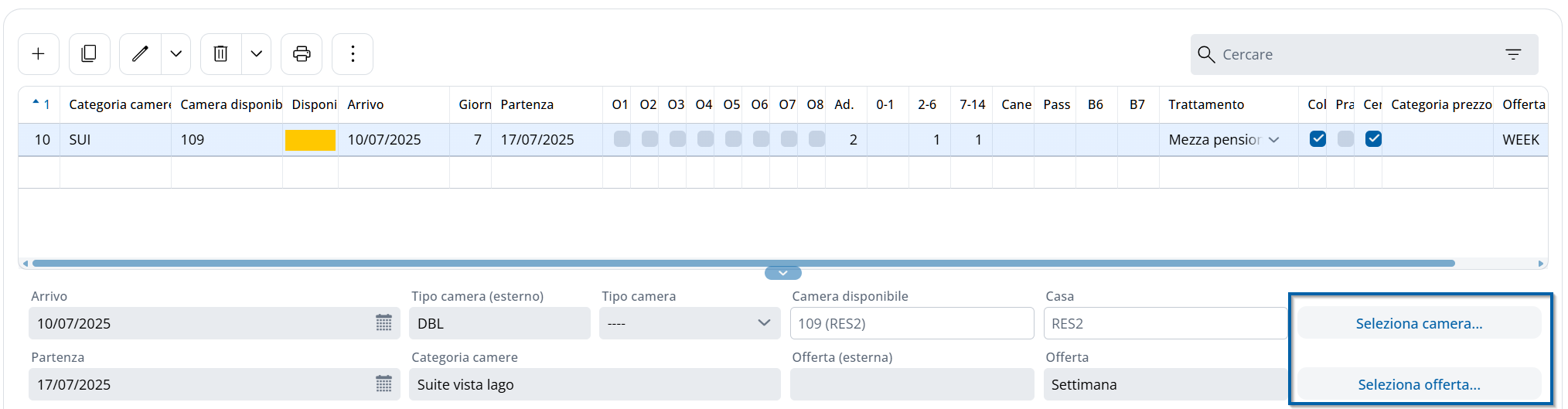Open the filter icon in the search box
Viewport: 1568px width, 409px height.
click(x=1513, y=54)
